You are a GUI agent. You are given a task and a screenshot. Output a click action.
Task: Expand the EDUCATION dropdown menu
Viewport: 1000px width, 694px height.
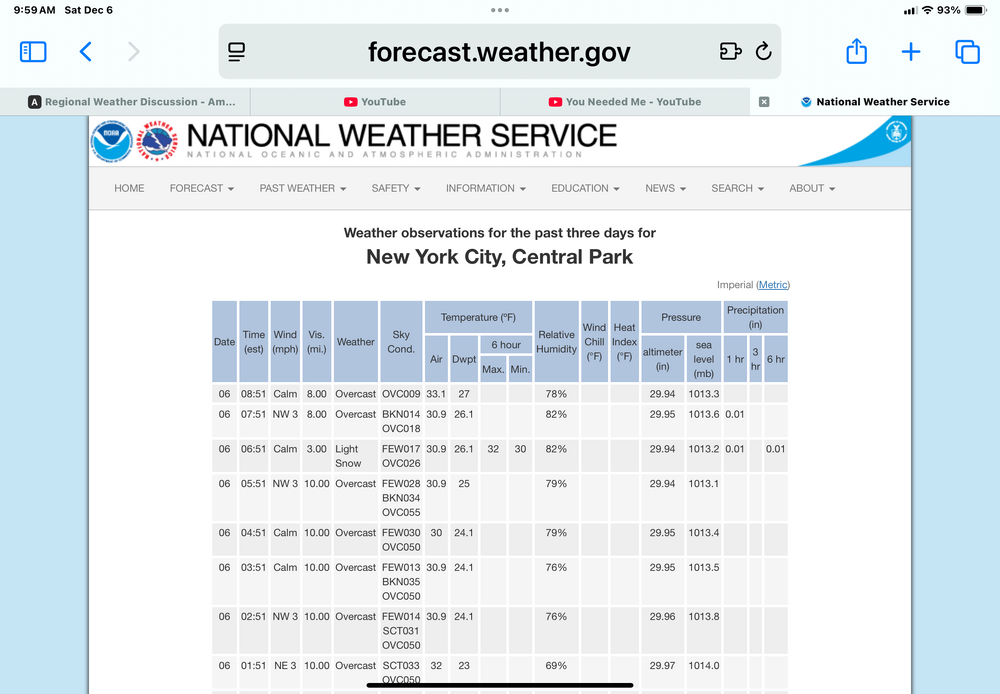[585, 188]
